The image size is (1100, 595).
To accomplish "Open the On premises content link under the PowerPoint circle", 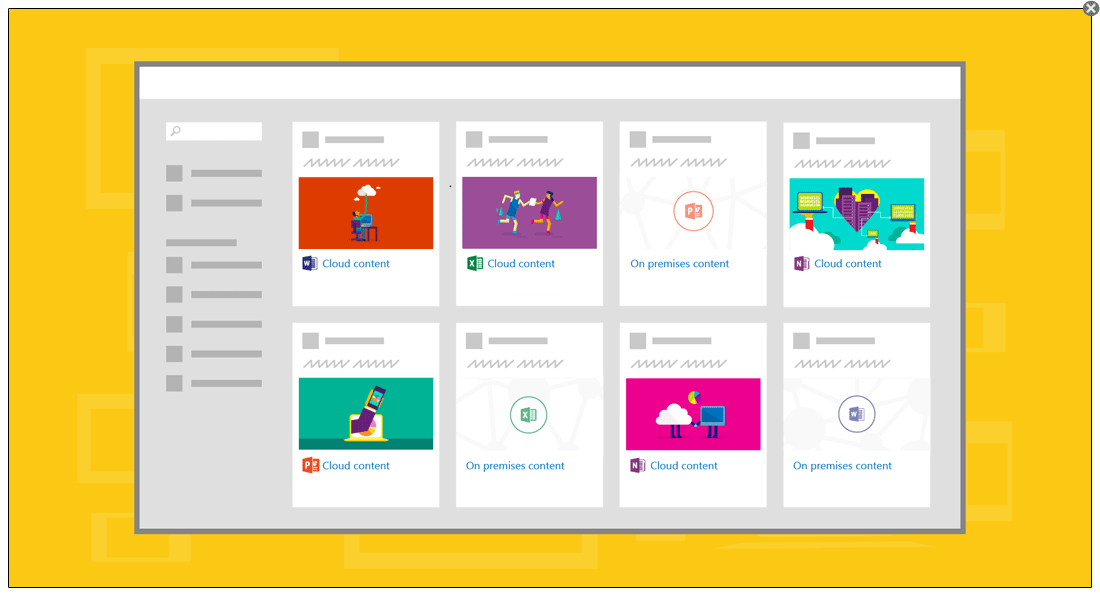I will 680,264.
